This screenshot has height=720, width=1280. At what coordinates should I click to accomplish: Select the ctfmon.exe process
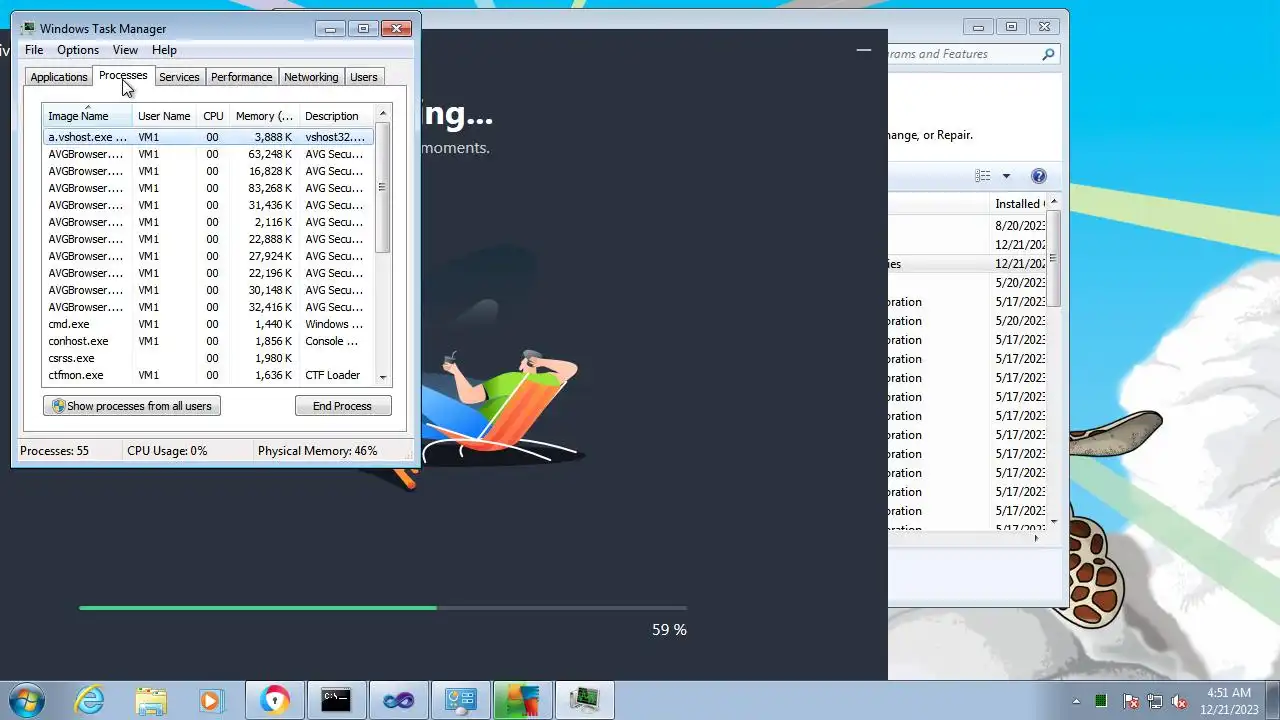(208, 375)
